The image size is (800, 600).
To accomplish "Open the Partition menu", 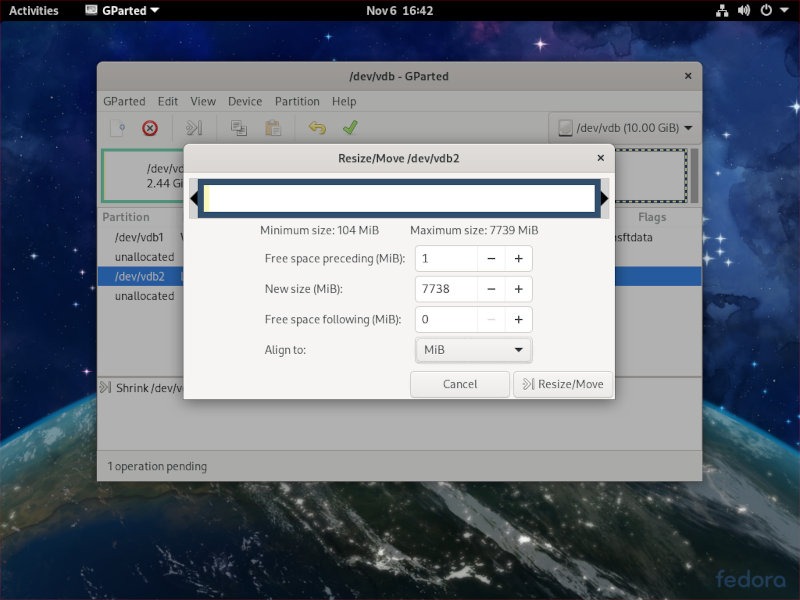I will point(297,101).
